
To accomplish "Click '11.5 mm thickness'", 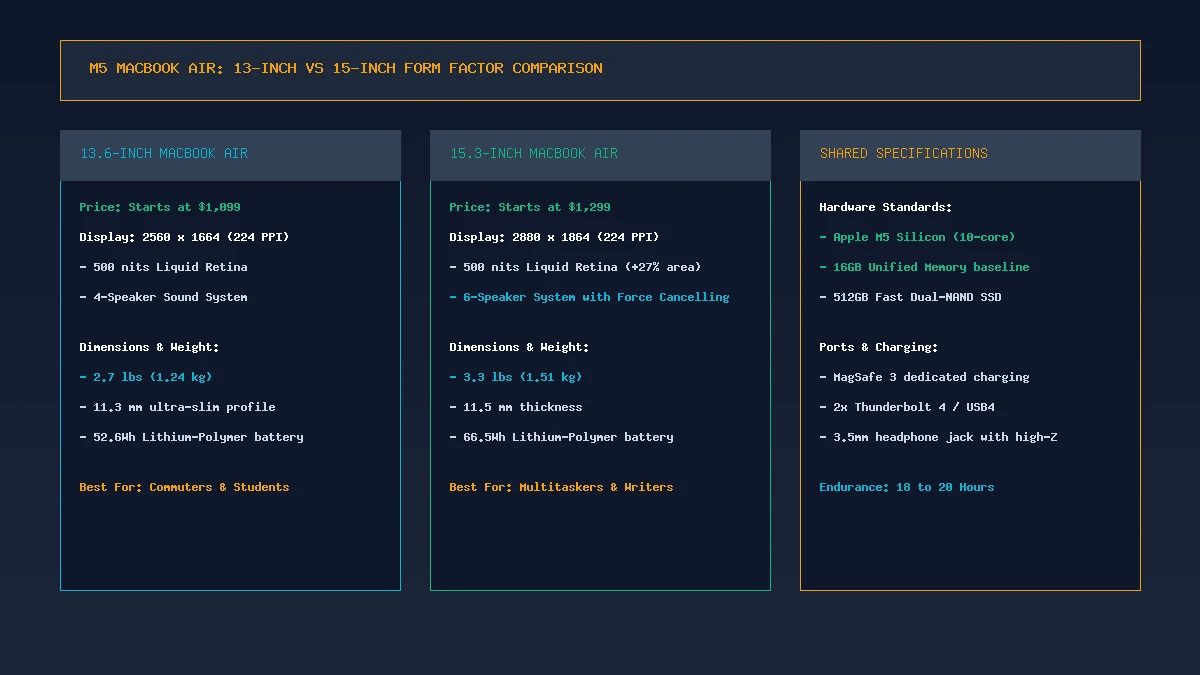I will pyautogui.click(x=516, y=407).
